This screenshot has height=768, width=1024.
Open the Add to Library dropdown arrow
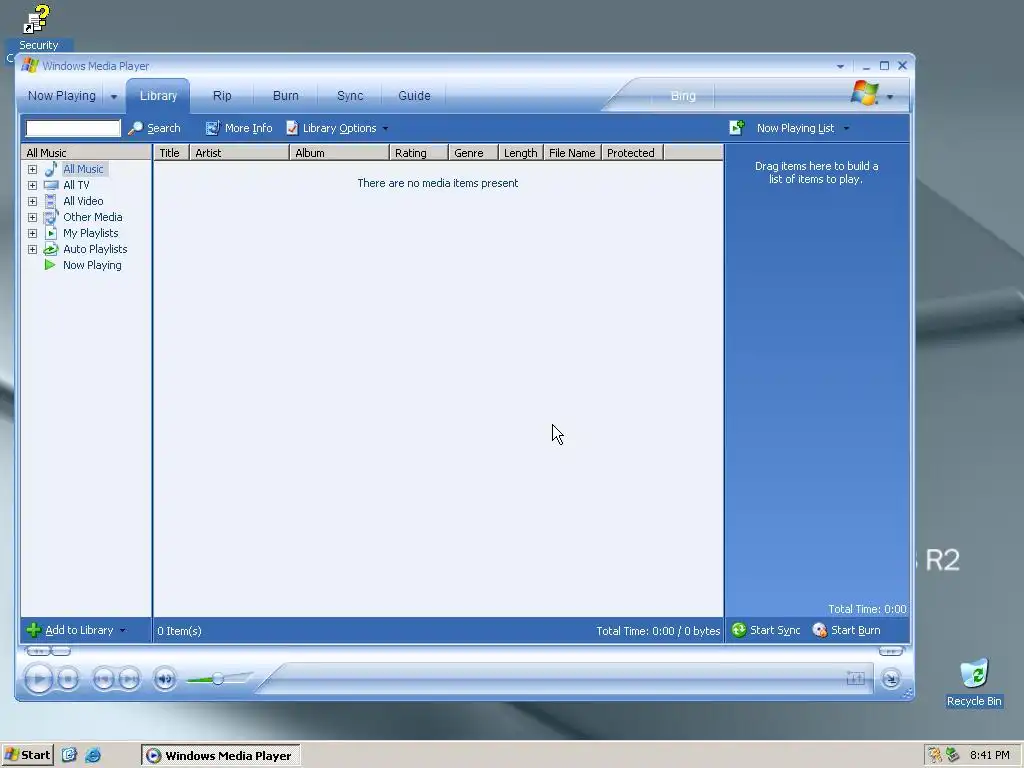[x=122, y=631]
